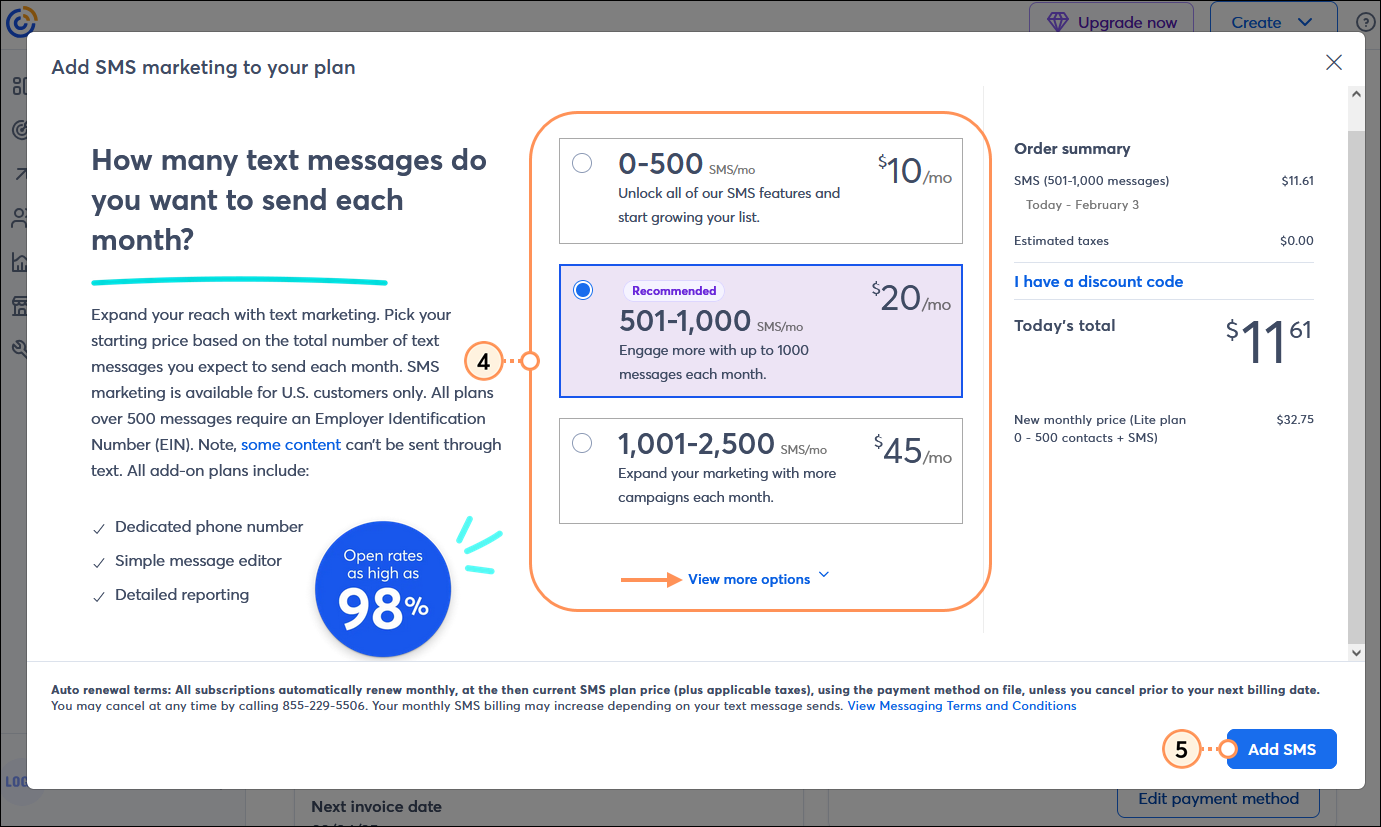Select the 501-1,000 SMS/mo radio button
This screenshot has width=1381, height=827.
pyautogui.click(x=582, y=290)
